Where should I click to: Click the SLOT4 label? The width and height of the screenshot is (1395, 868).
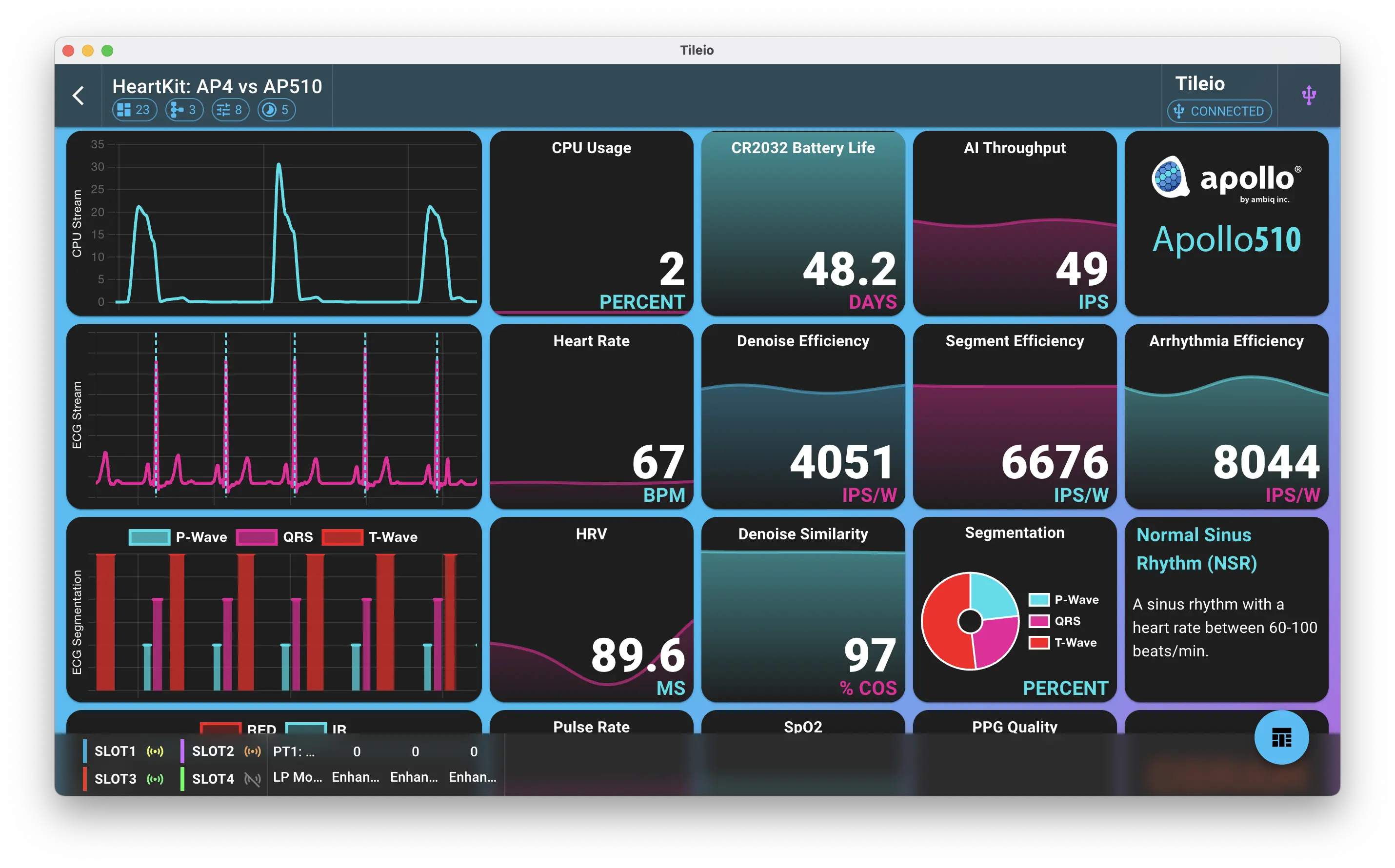click(213, 778)
